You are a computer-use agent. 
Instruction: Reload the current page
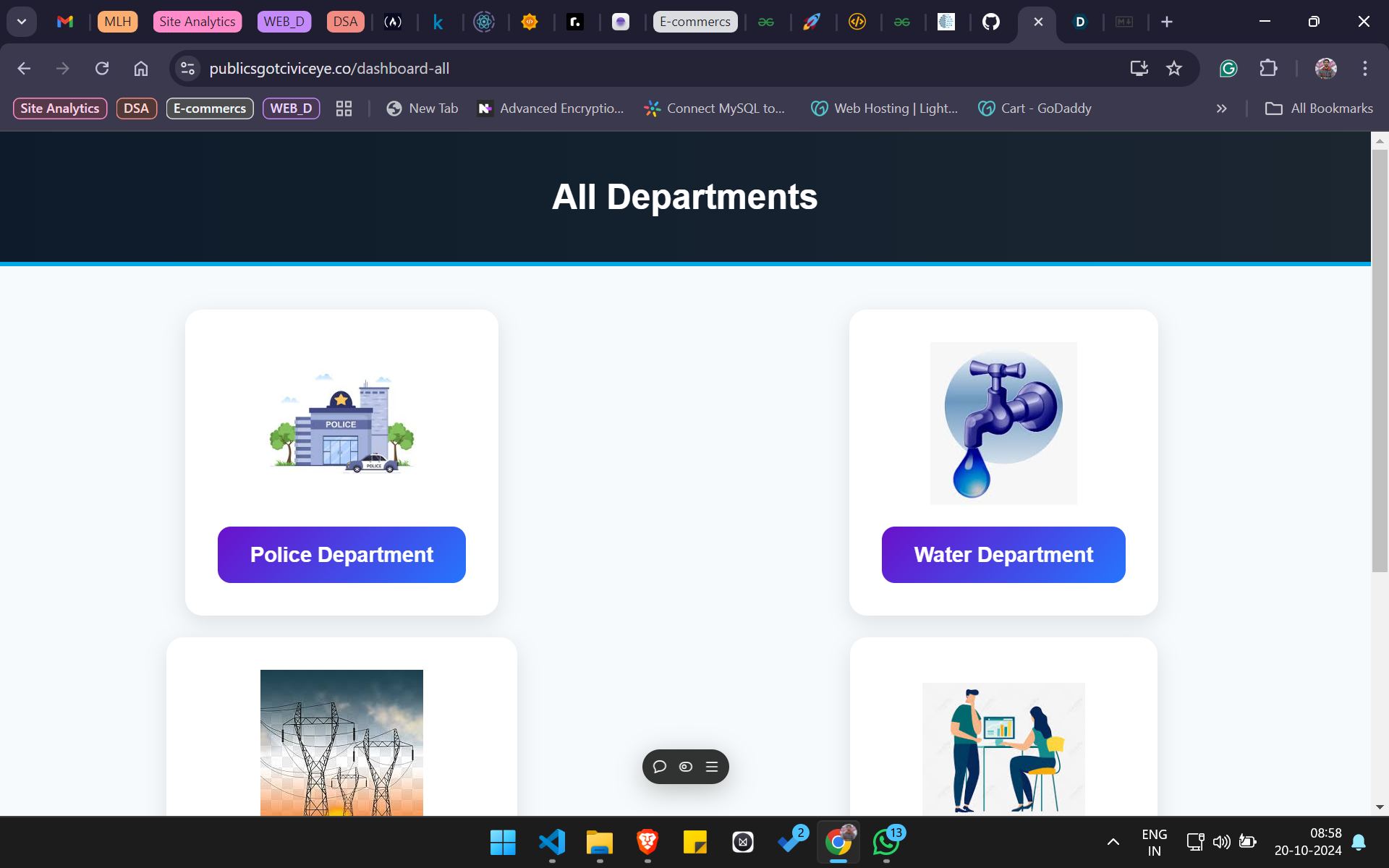102,69
